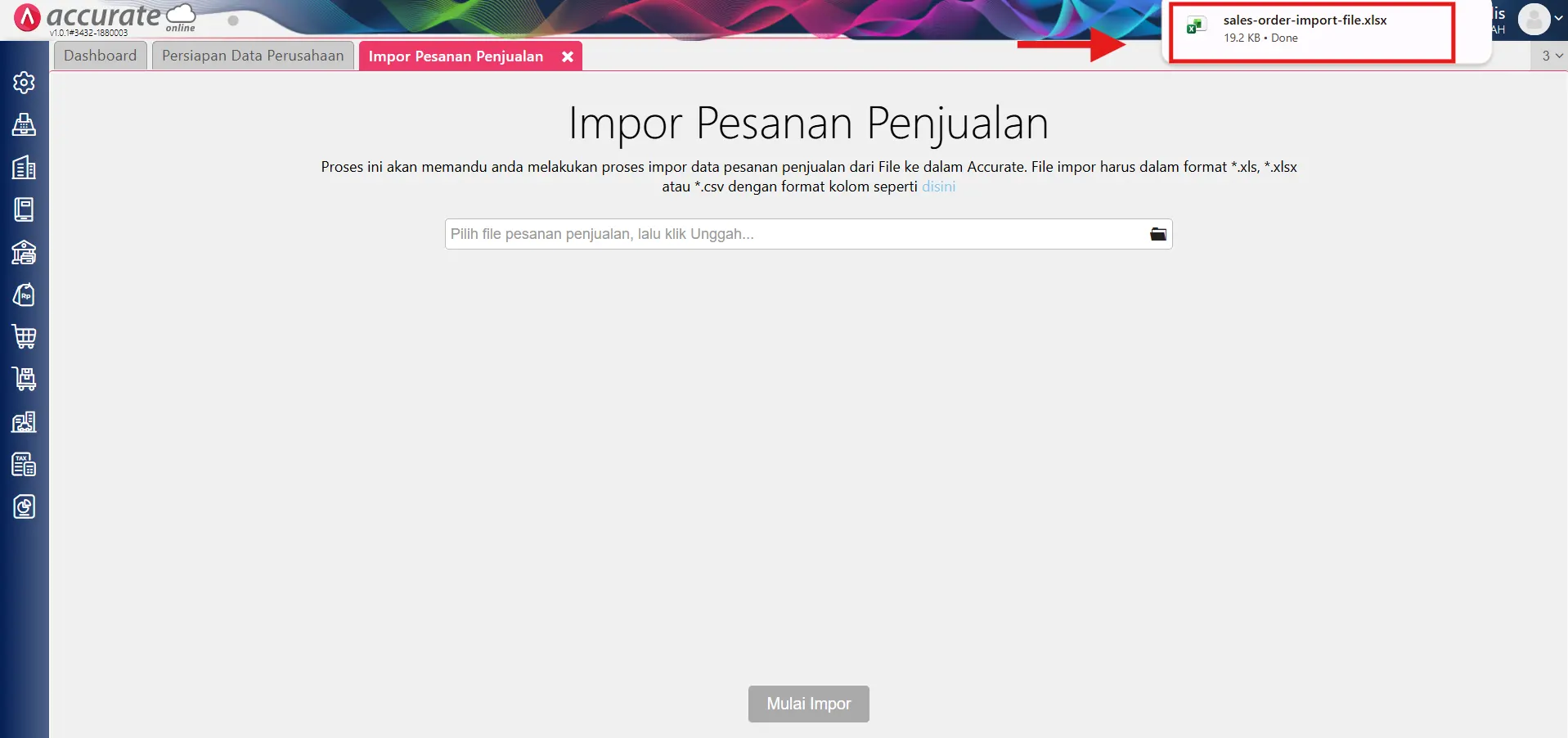The image size is (1568, 738).
Task: Click the Mulai Impor button
Action: pyautogui.click(x=808, y=704)
